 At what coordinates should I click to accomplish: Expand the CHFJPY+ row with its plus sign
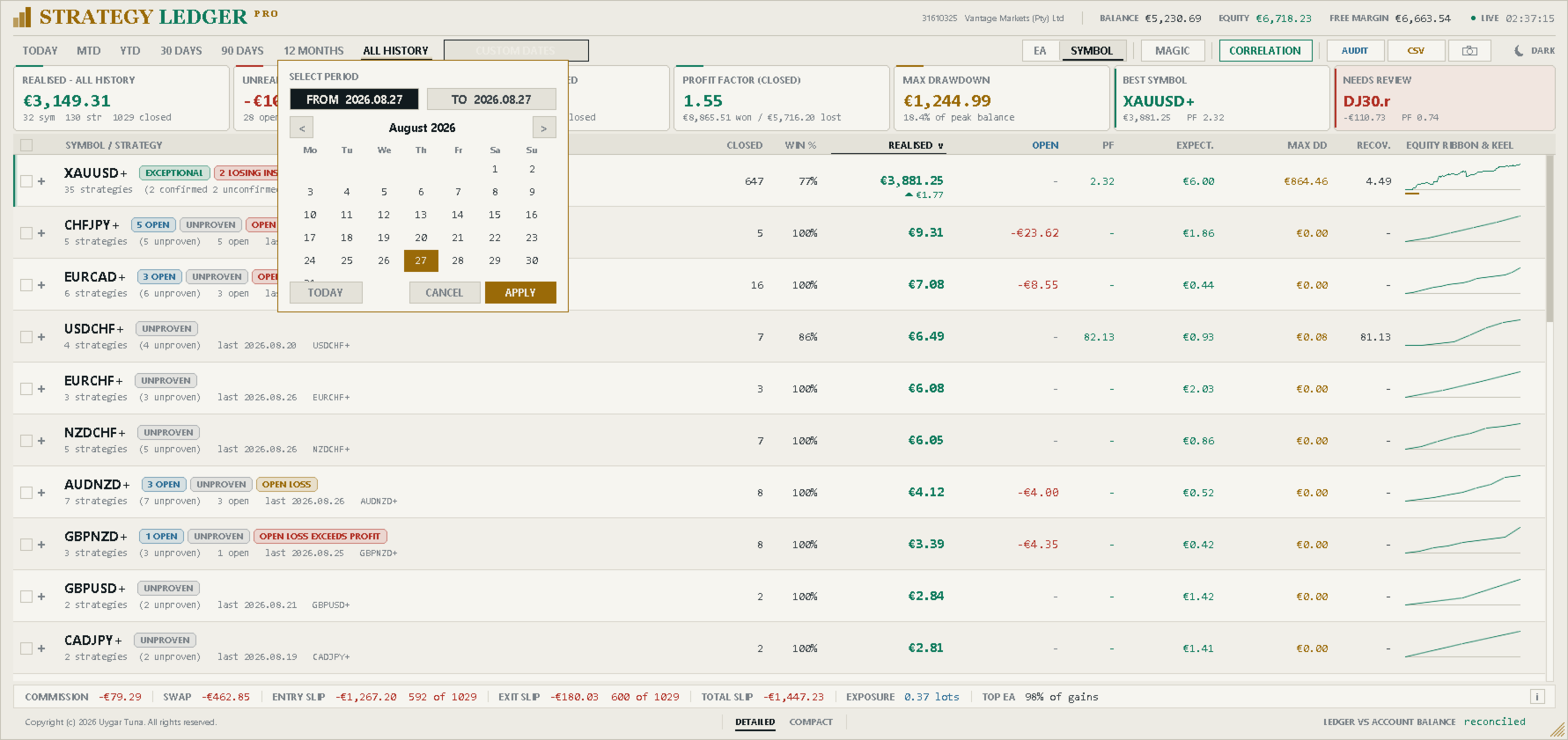pyautogui.click(x=41, y=233)
